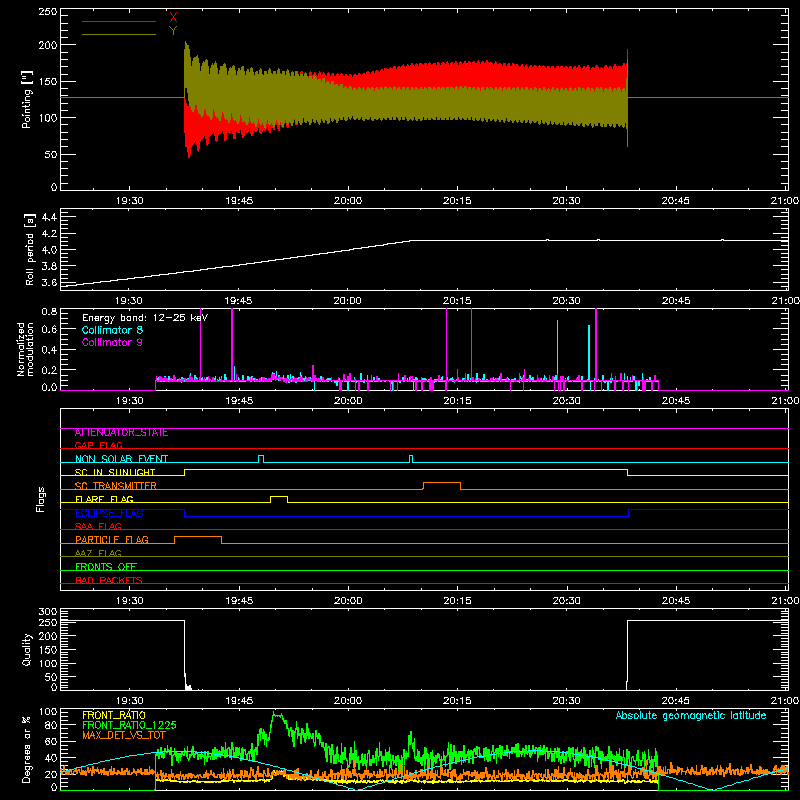Click the SC_TRANSMITTER flag label
Image resolution: width=800 pixels, height=800 pixels.
click(116, 485)
